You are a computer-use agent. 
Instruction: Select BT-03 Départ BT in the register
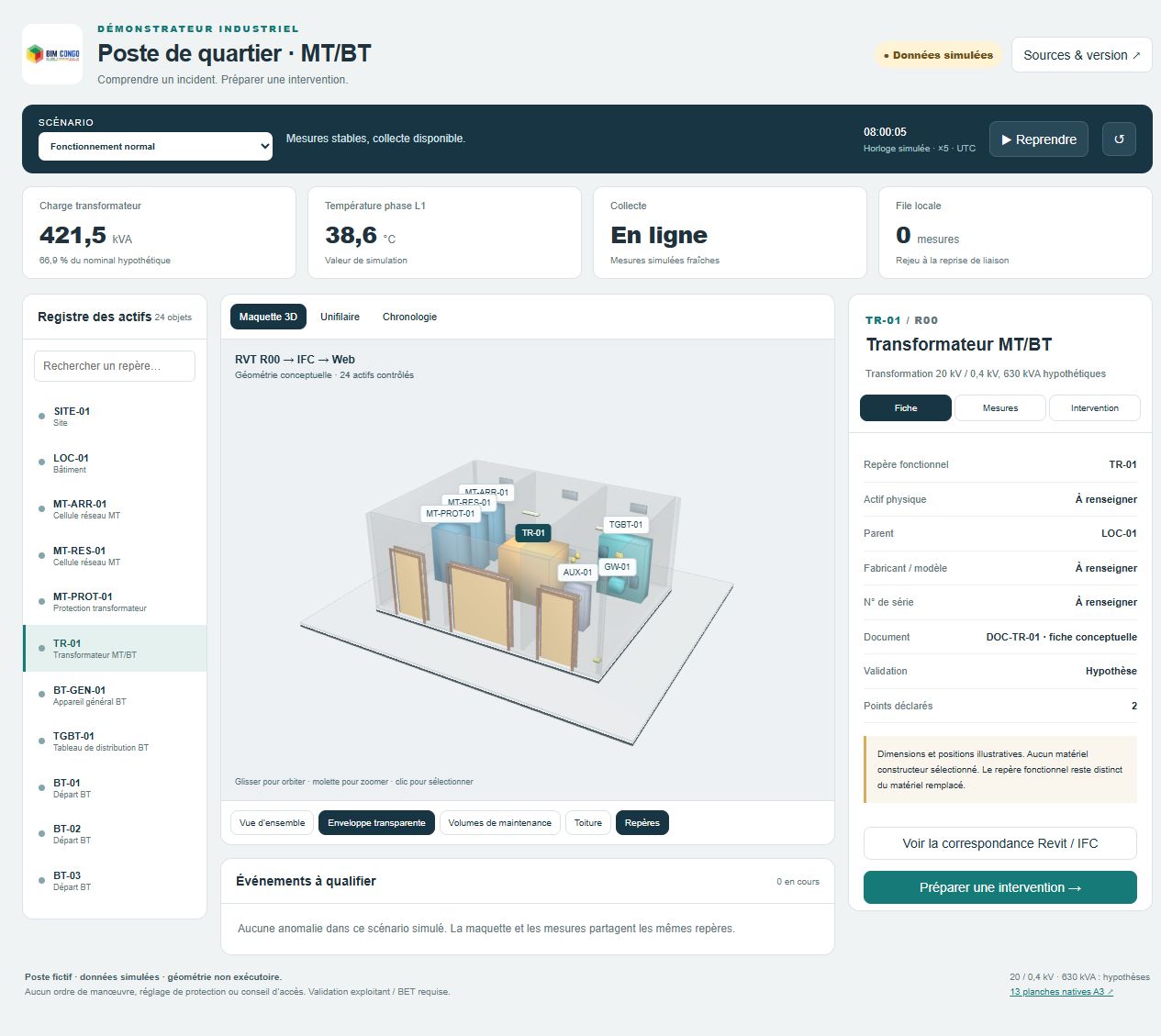coord(115,881)
